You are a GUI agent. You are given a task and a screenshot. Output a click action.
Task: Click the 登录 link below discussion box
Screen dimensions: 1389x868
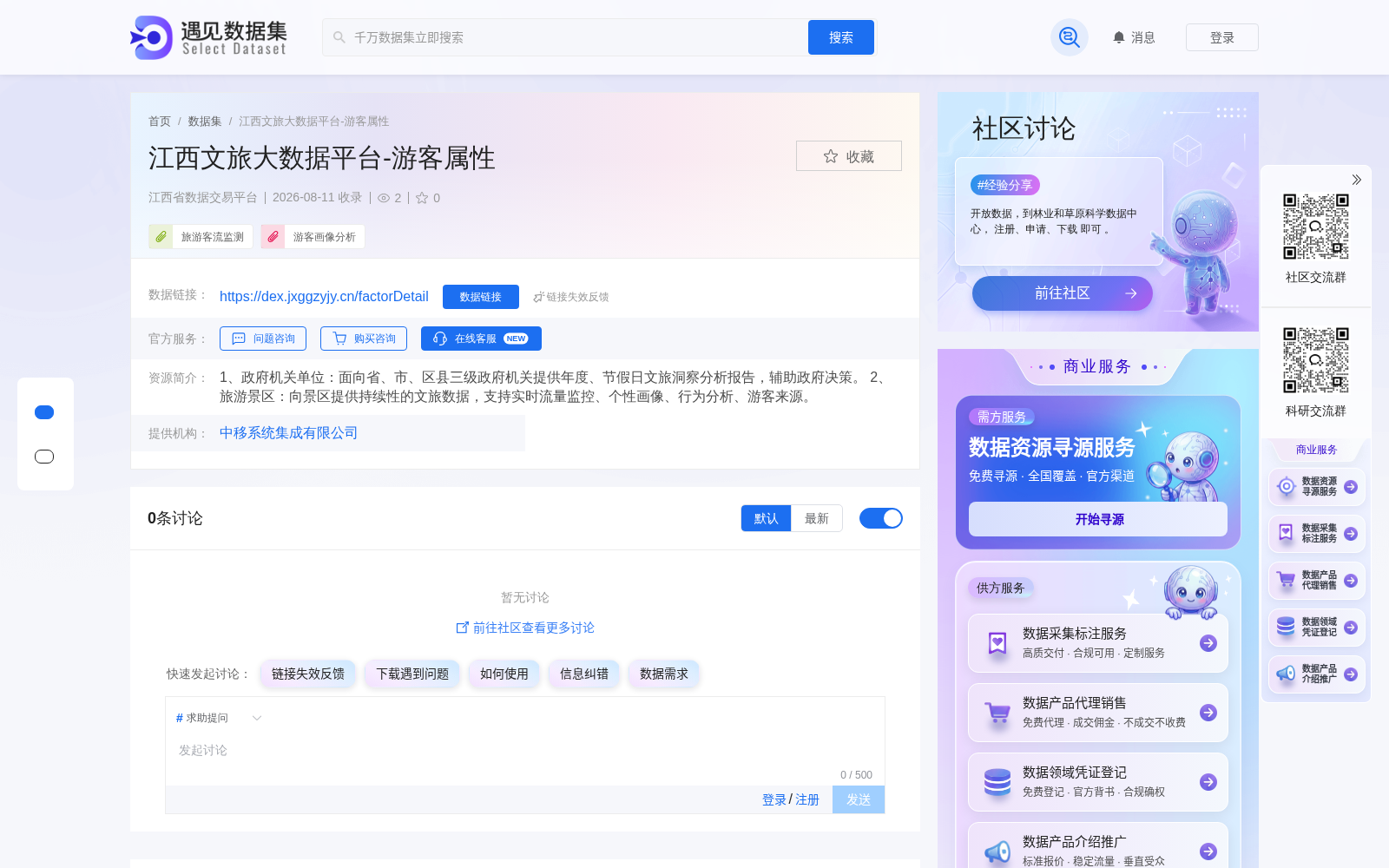[x=774, y=799]
